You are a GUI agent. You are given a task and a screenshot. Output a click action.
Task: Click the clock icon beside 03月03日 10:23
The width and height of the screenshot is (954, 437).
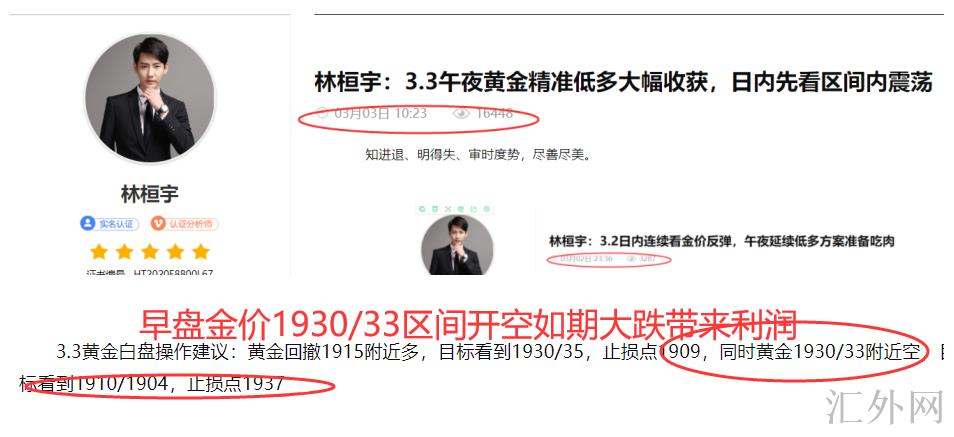(322, 113)
